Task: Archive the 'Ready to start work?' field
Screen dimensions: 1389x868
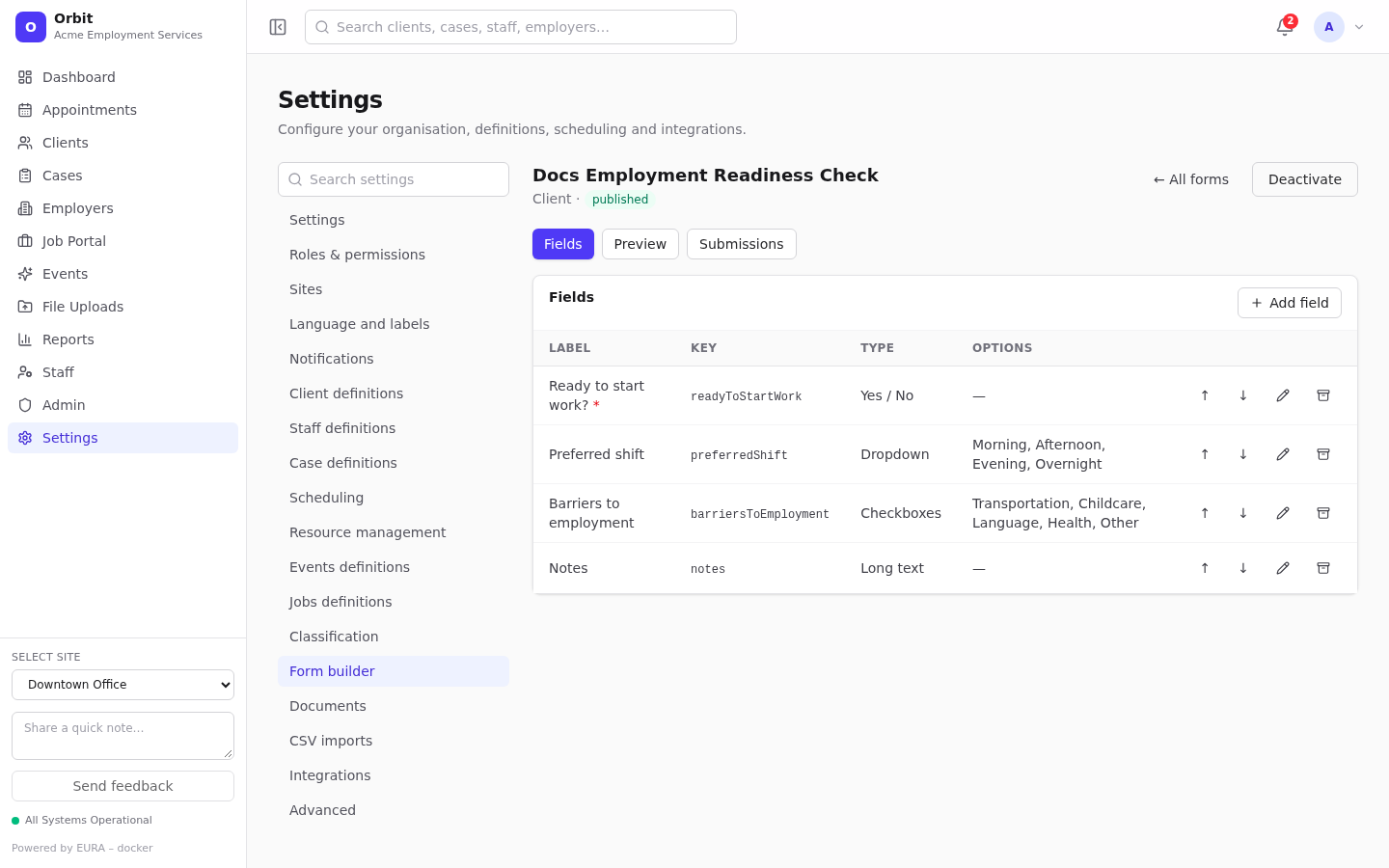Action: (x=1323, y=395)
